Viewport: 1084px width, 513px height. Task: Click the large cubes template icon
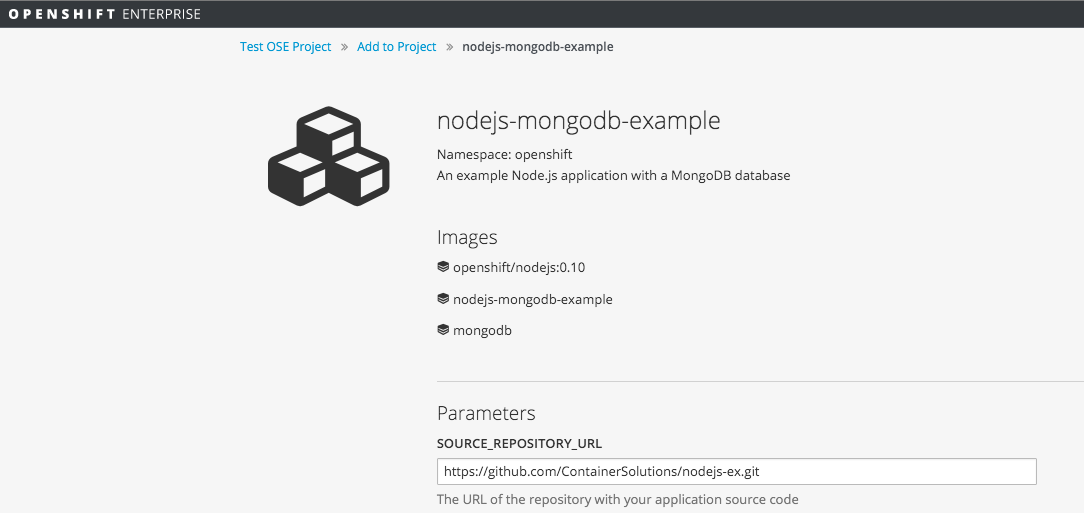pyautogui.click(x=327, y=157)
